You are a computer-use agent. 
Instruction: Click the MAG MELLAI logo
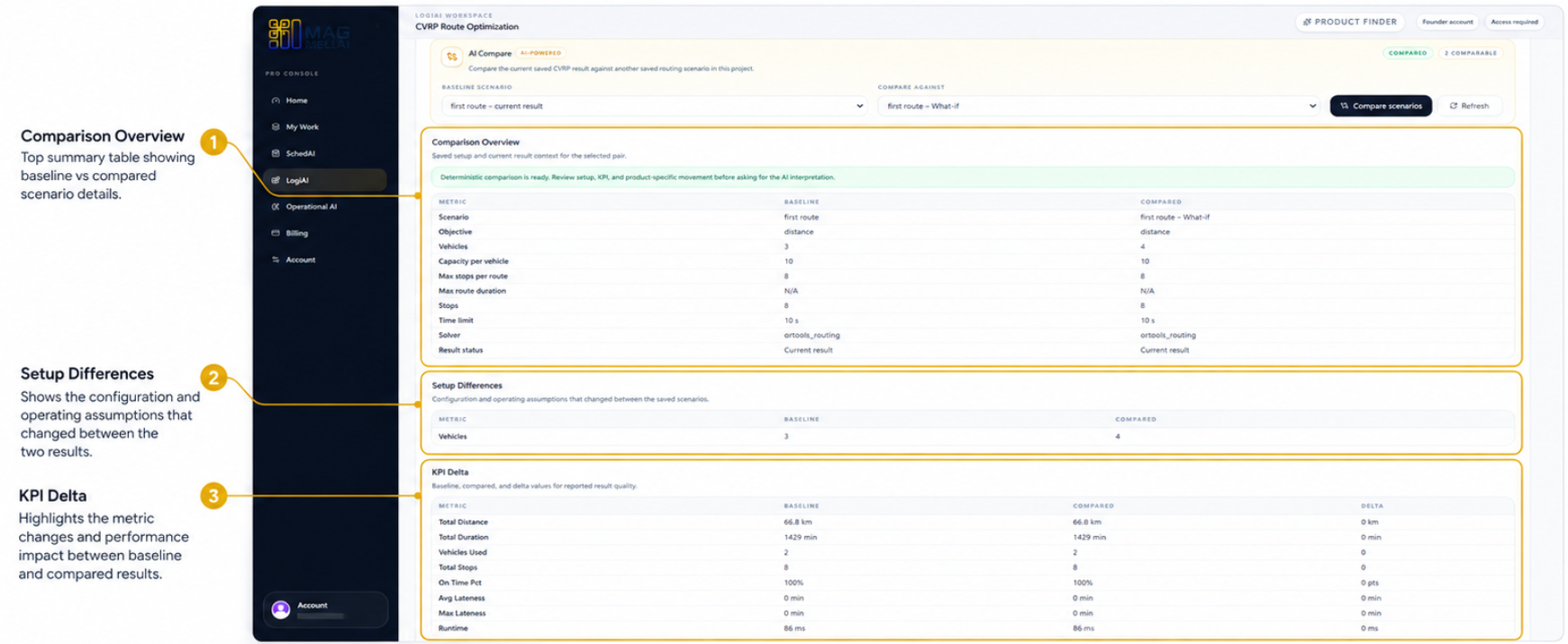tap(309, 34)
